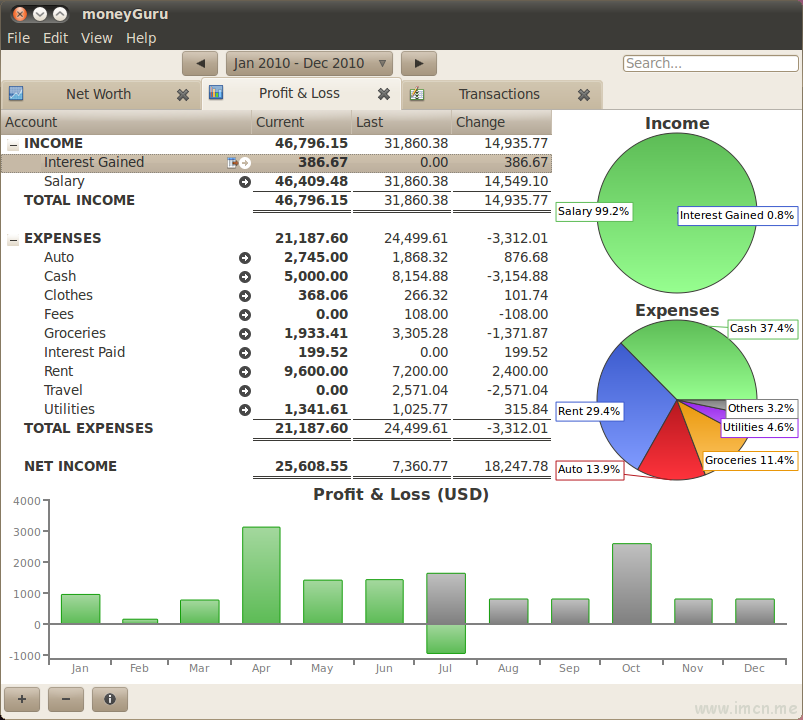Click the October bar in the chart
Viewport: 803px width, 720px height.
click(632, 584)
